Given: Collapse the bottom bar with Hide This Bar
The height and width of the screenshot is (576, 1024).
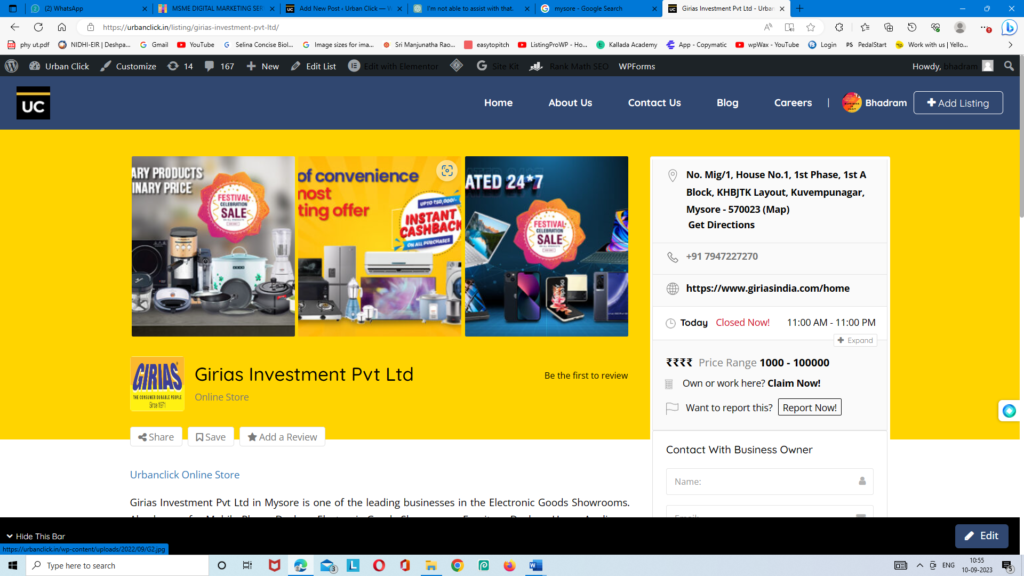Looking at the screenshot, I should pyautogui.click(x=35, y=536).
